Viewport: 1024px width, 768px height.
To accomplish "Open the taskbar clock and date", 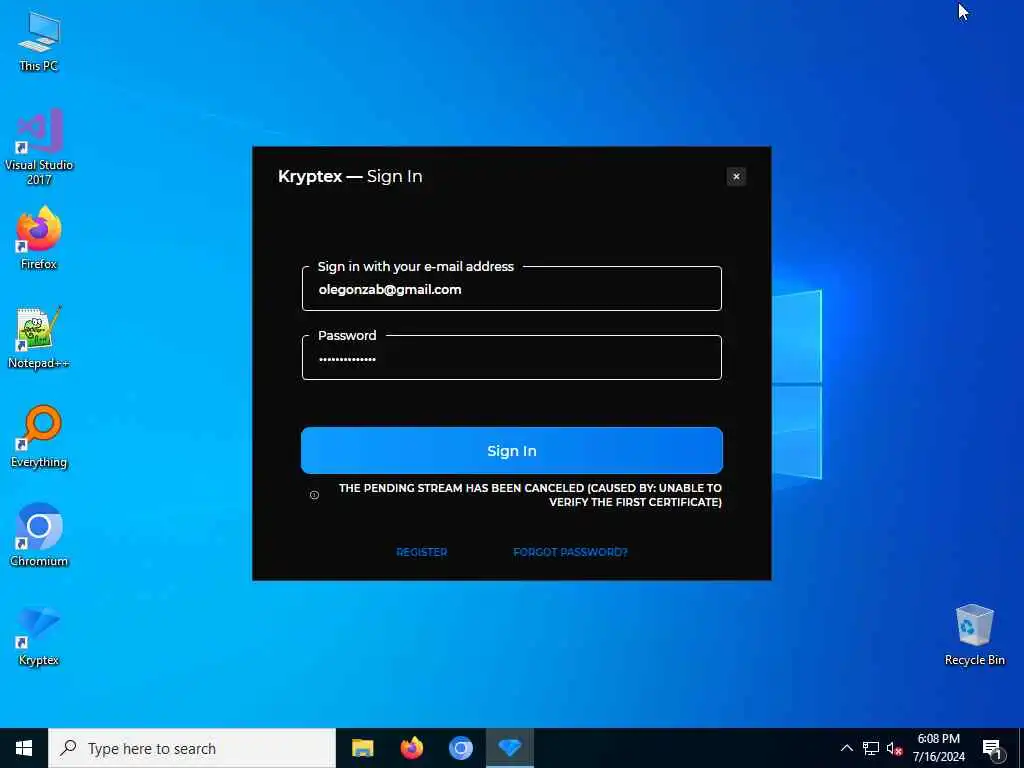I will [939, 748].
